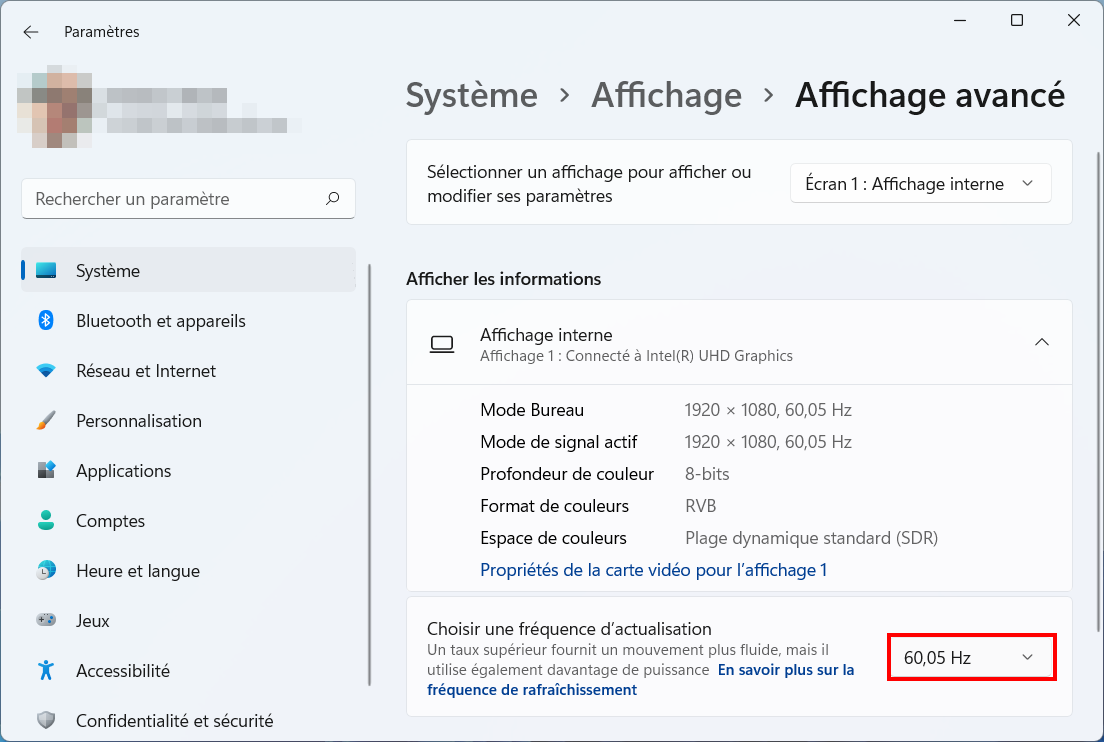Viewport: 1104px width, 742px height.
Task: Collapse the Affichage interne information section
Action: pos(1041,342)
